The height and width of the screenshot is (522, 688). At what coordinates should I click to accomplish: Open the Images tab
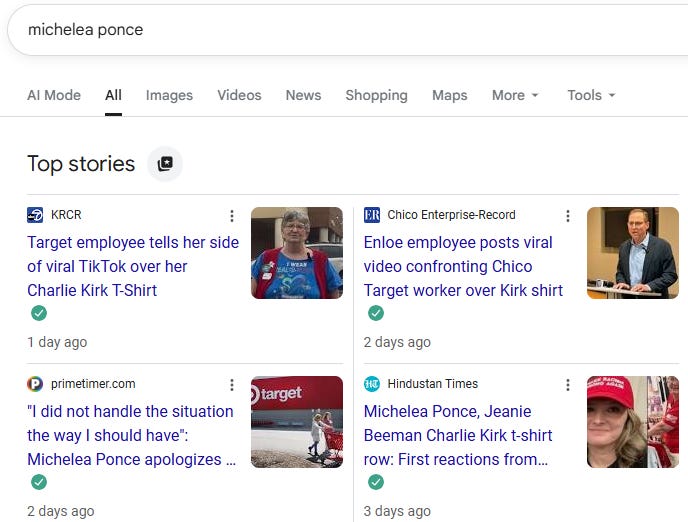coord(169,95)
